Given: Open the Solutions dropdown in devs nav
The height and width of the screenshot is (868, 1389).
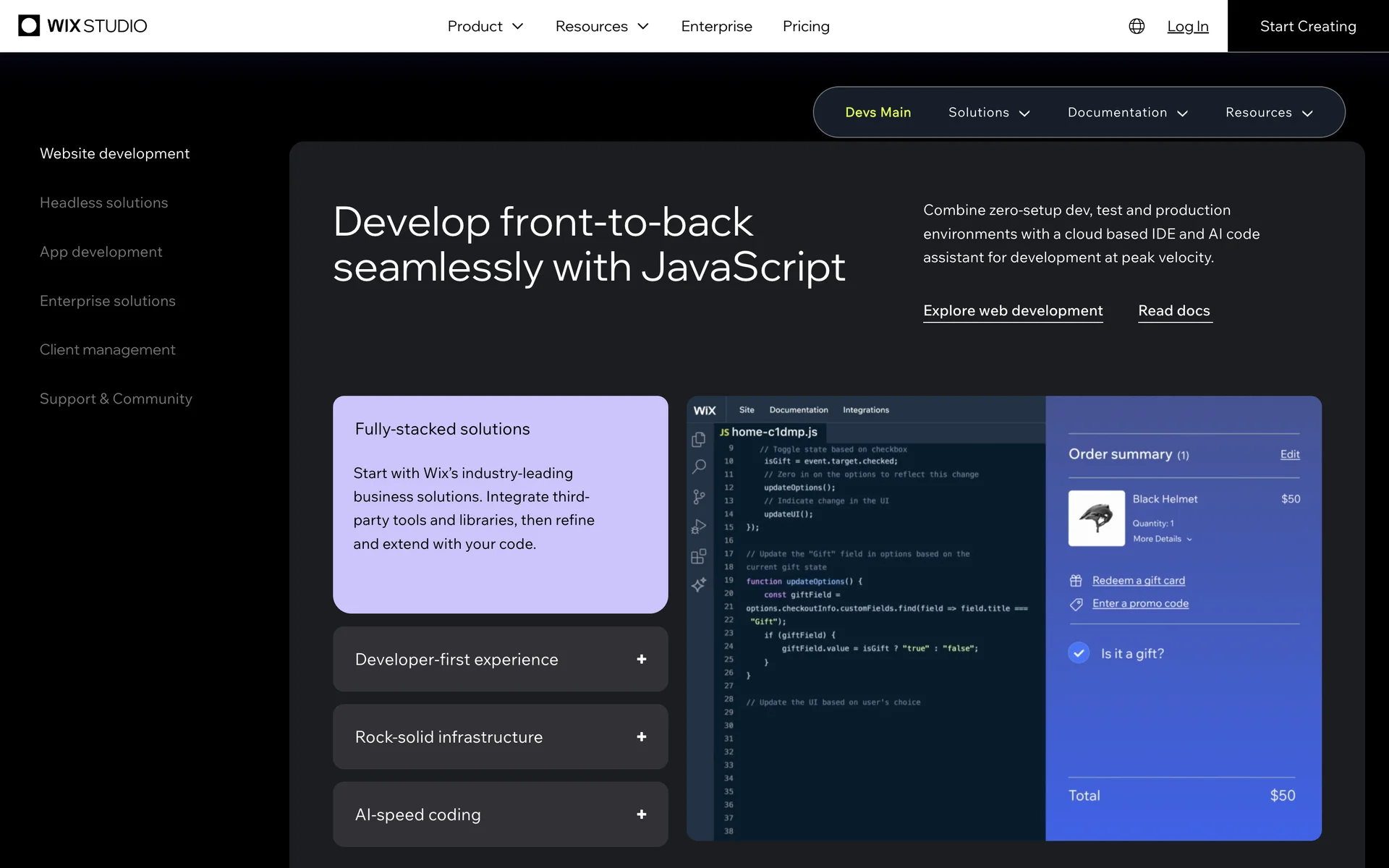Looking at the screenshot, I should [988, 112].
